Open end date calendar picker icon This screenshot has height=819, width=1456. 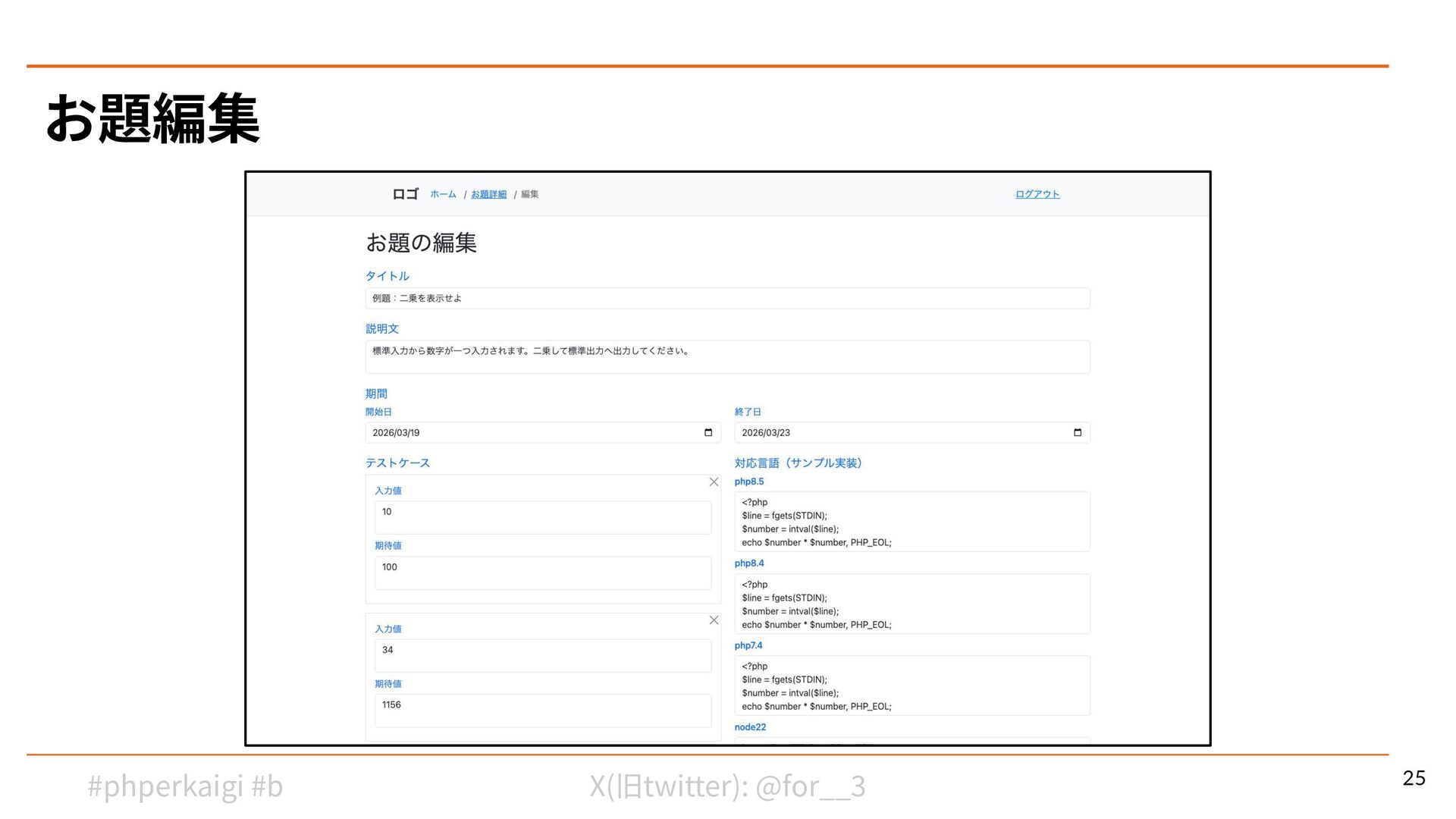click(x=1077, y=432)
